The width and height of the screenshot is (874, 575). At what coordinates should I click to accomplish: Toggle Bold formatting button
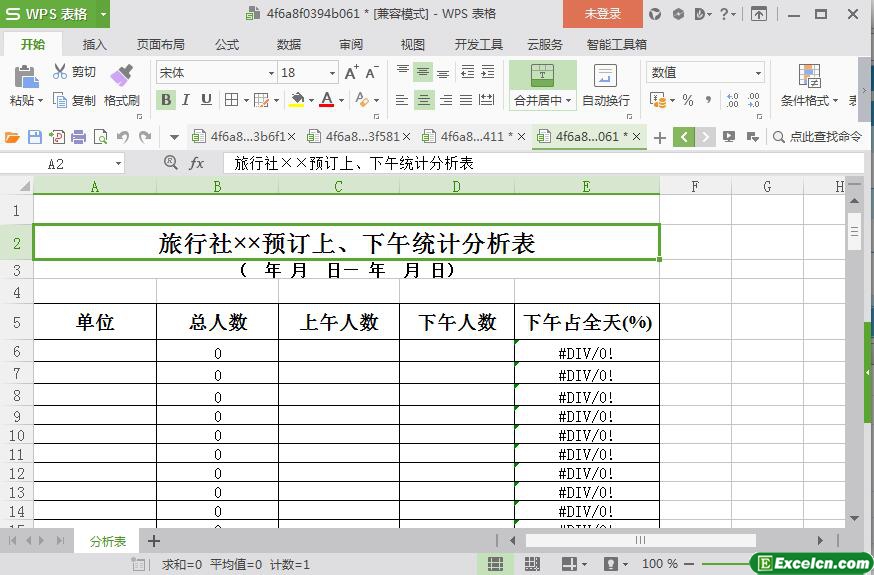(x=166, y=100)
